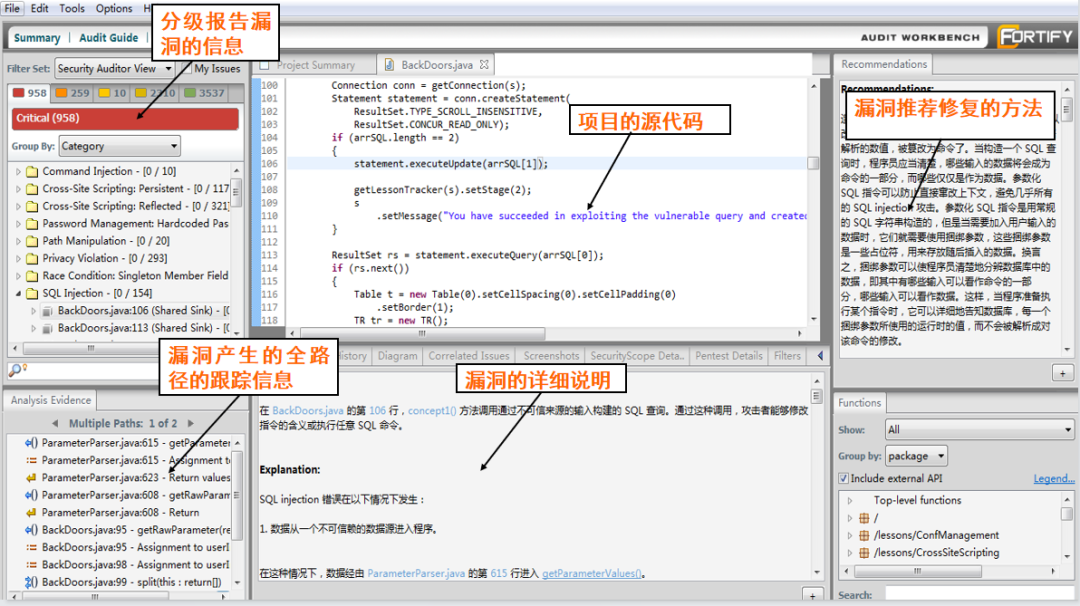Close the BackDoors.java editor tab
Screen dimensions: 1080x606
pyautogui.click(x=485, y=65)
